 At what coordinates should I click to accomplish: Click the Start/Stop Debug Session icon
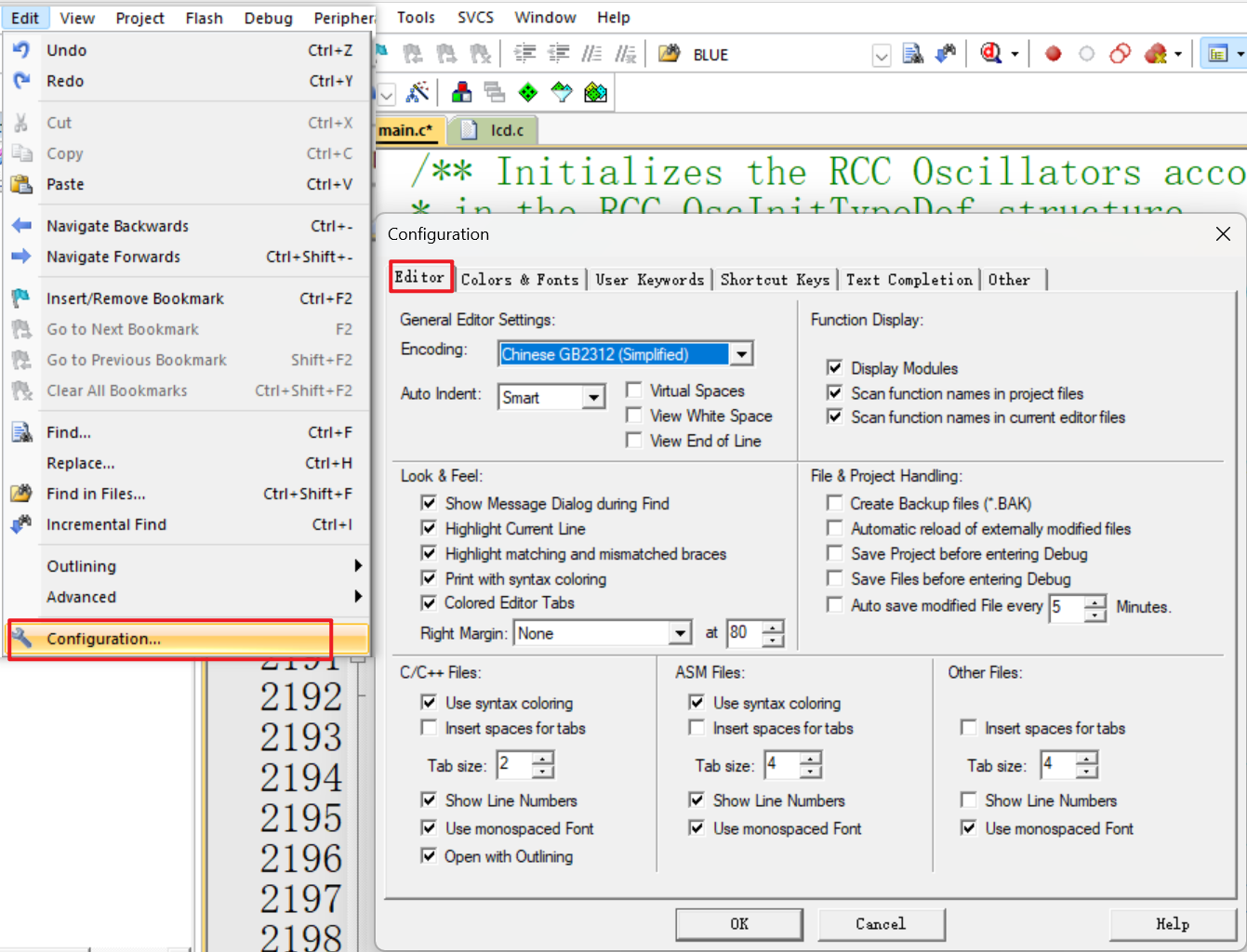[990, 54]
